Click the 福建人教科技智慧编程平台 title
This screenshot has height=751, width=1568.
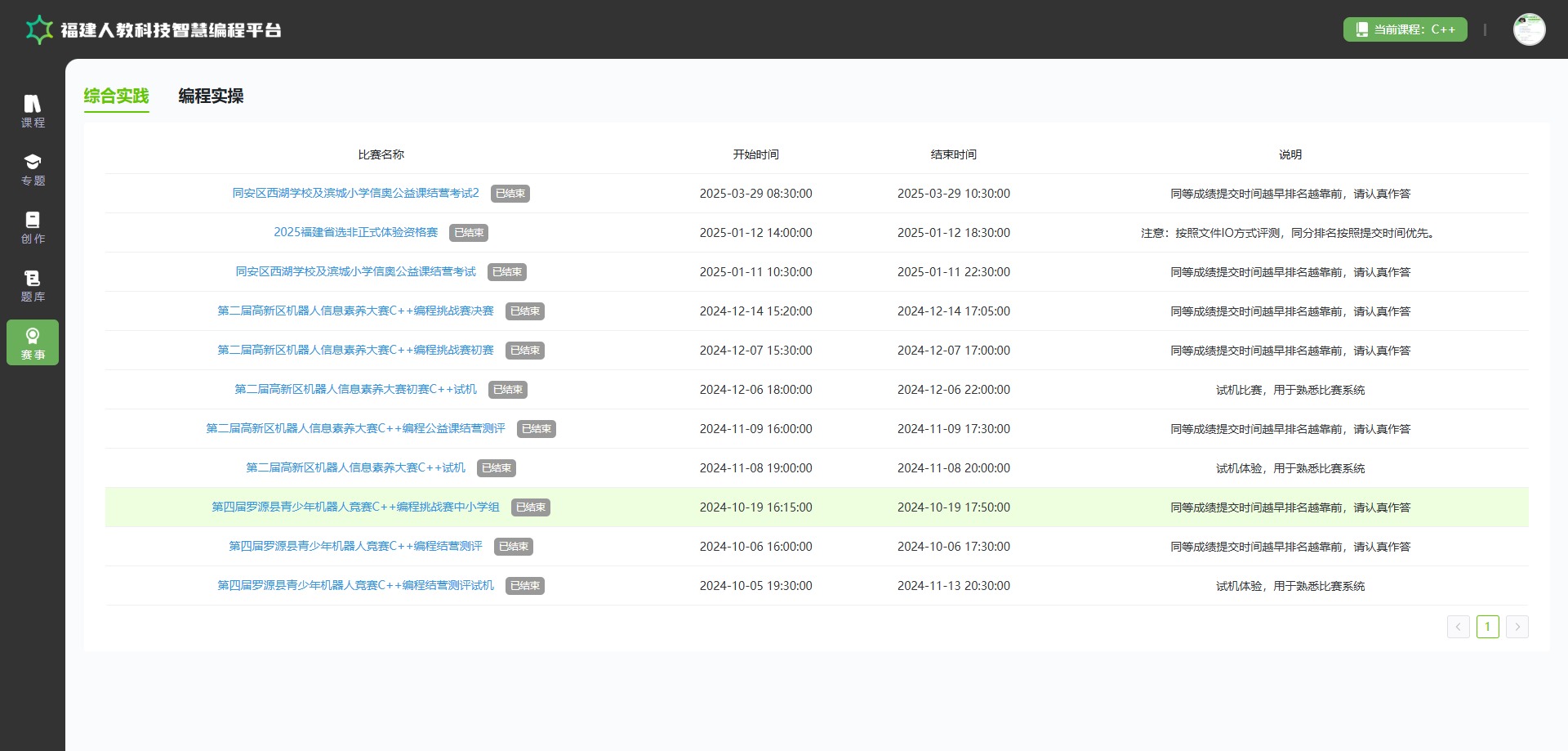[x=171, y=30]
